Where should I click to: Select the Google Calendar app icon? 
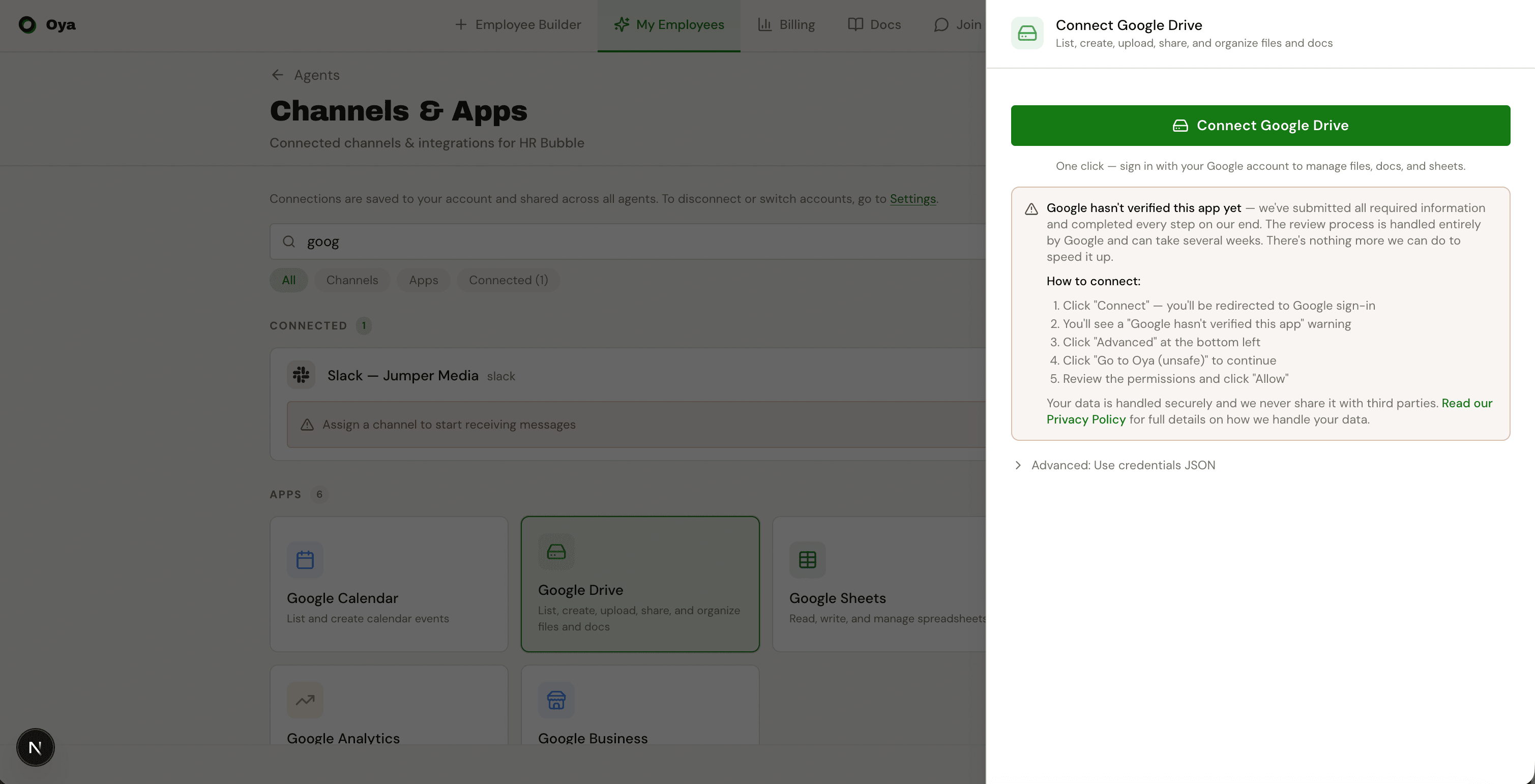click(x=305, y=559)
